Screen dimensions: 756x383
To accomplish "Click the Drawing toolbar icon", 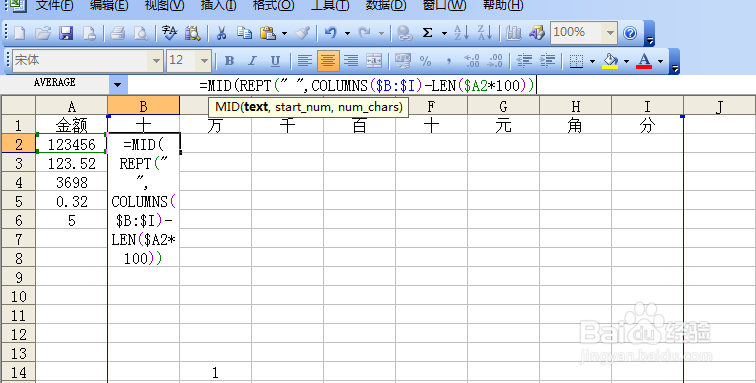I will click(x=537, y=33).
